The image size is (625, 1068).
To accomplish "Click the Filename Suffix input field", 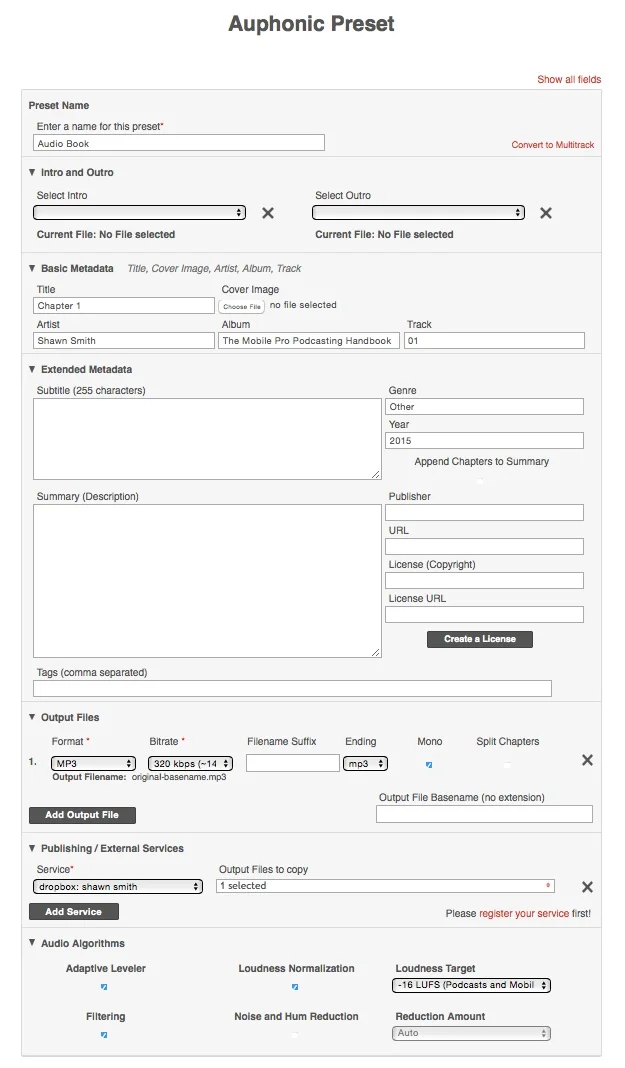I will 293,763.
